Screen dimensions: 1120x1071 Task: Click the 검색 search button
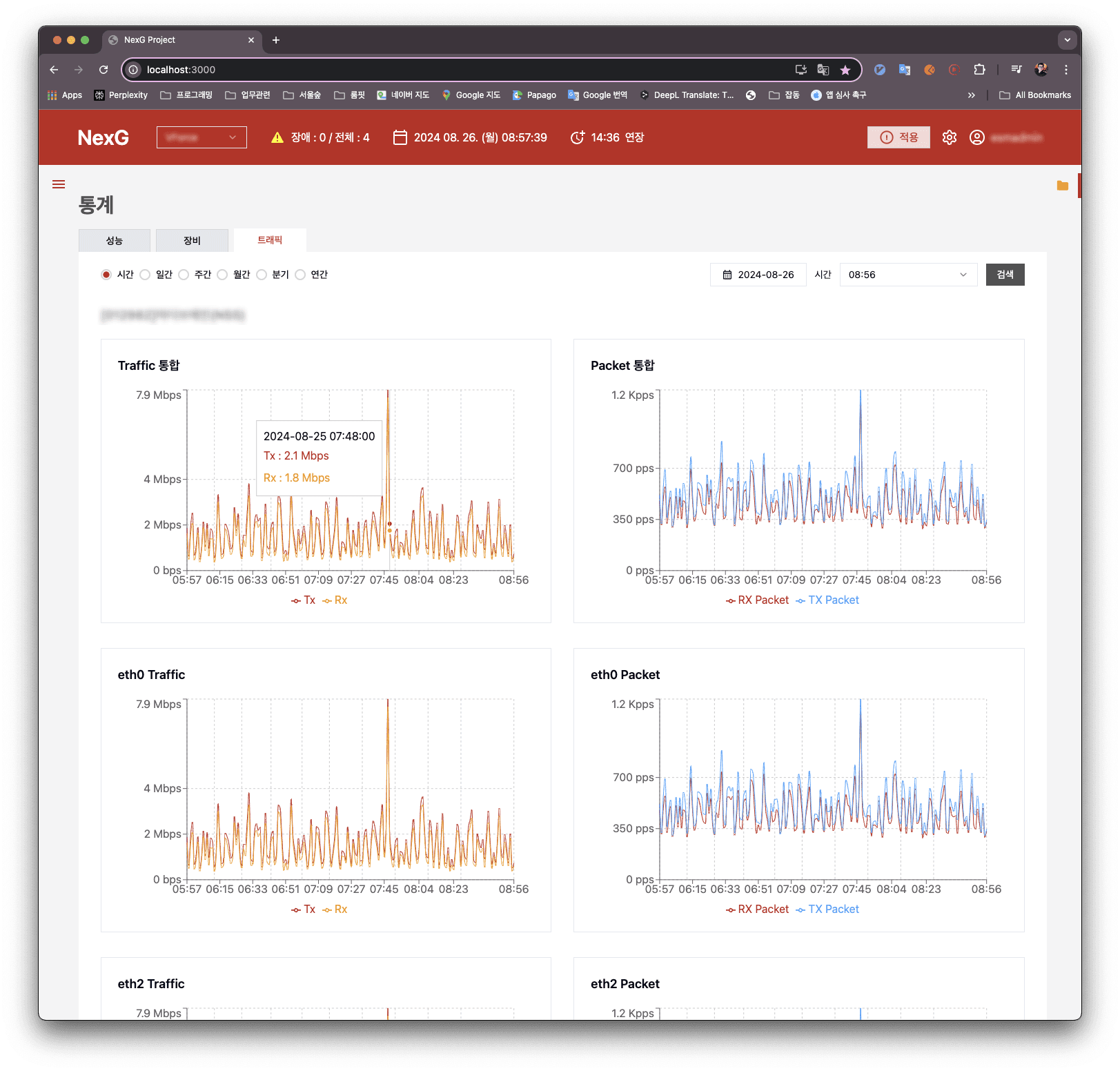coord(1005,275)
